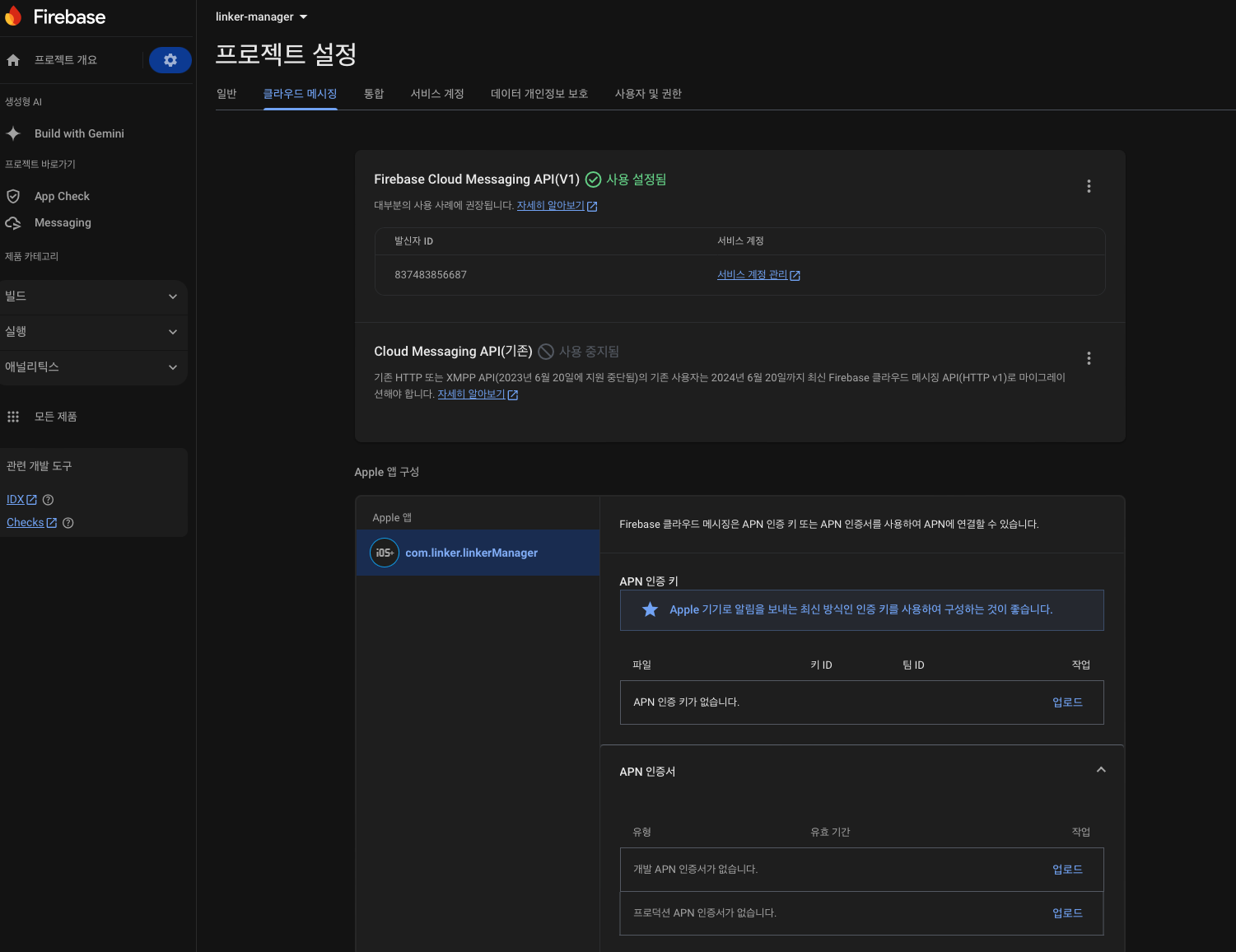
Task: Click the Firebase logo icon
Action: tap(13, 16)
